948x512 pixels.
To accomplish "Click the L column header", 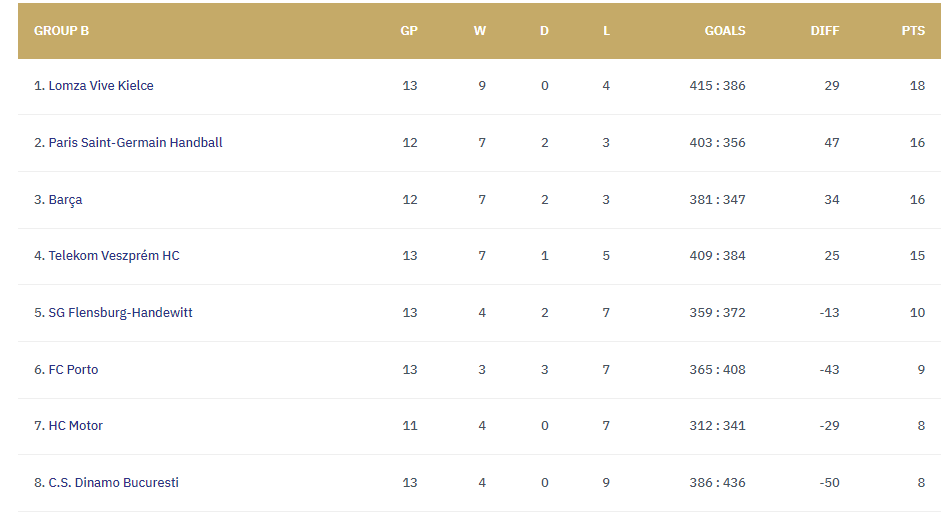I will pyautogui.click(x=606, y=31).
